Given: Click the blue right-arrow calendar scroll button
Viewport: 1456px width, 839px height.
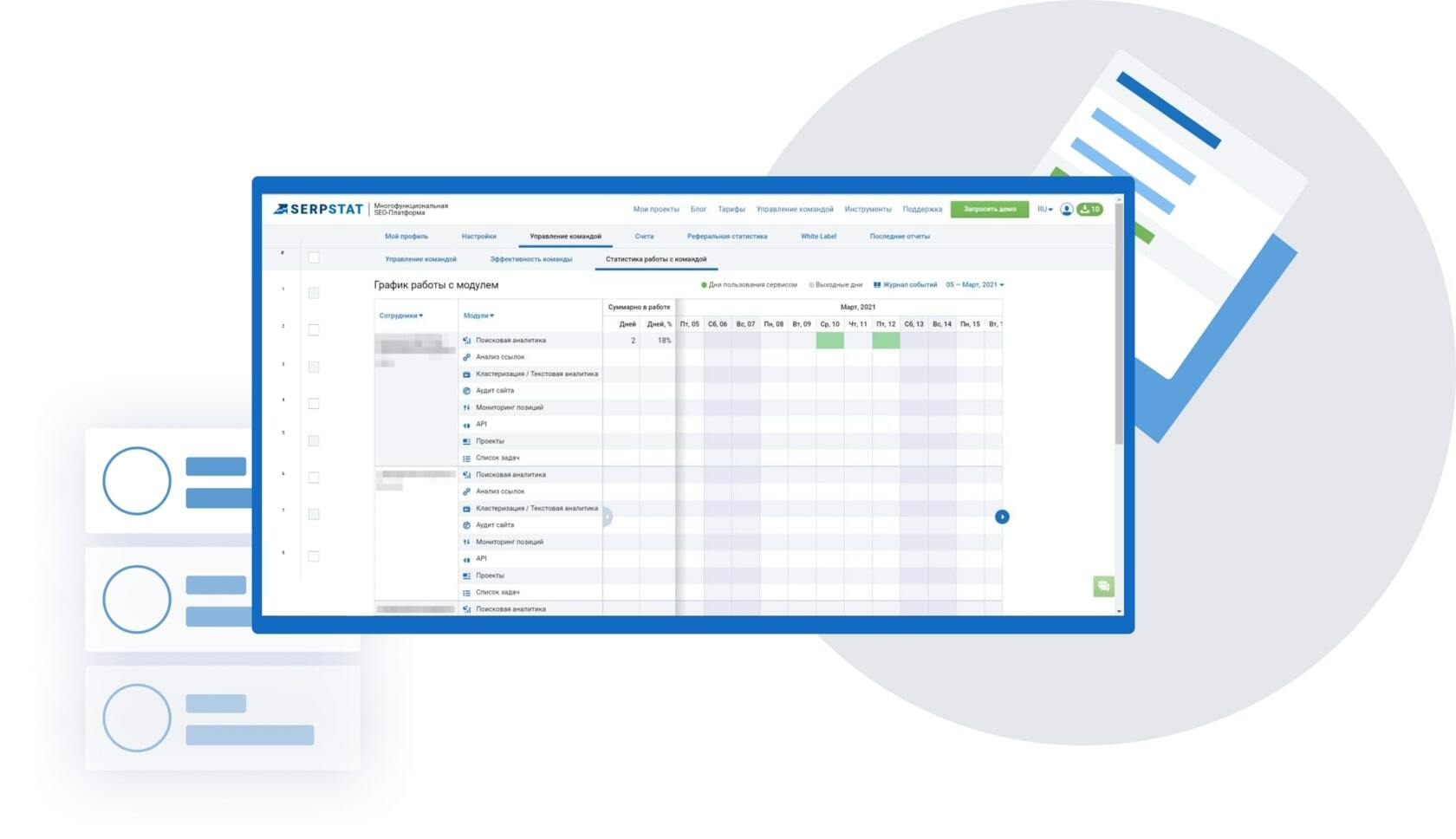Looking at the screenshot, I should point(1002,517).
